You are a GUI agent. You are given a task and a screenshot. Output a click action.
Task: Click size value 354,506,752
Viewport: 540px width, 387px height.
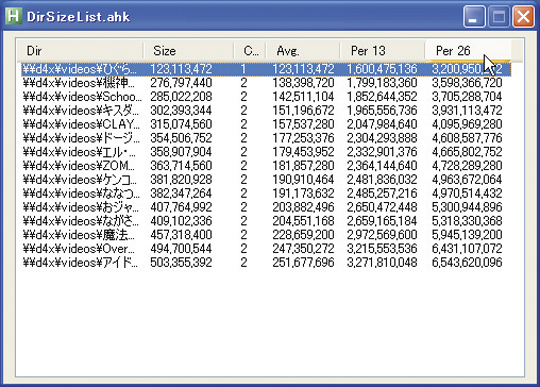coord(181,138)
